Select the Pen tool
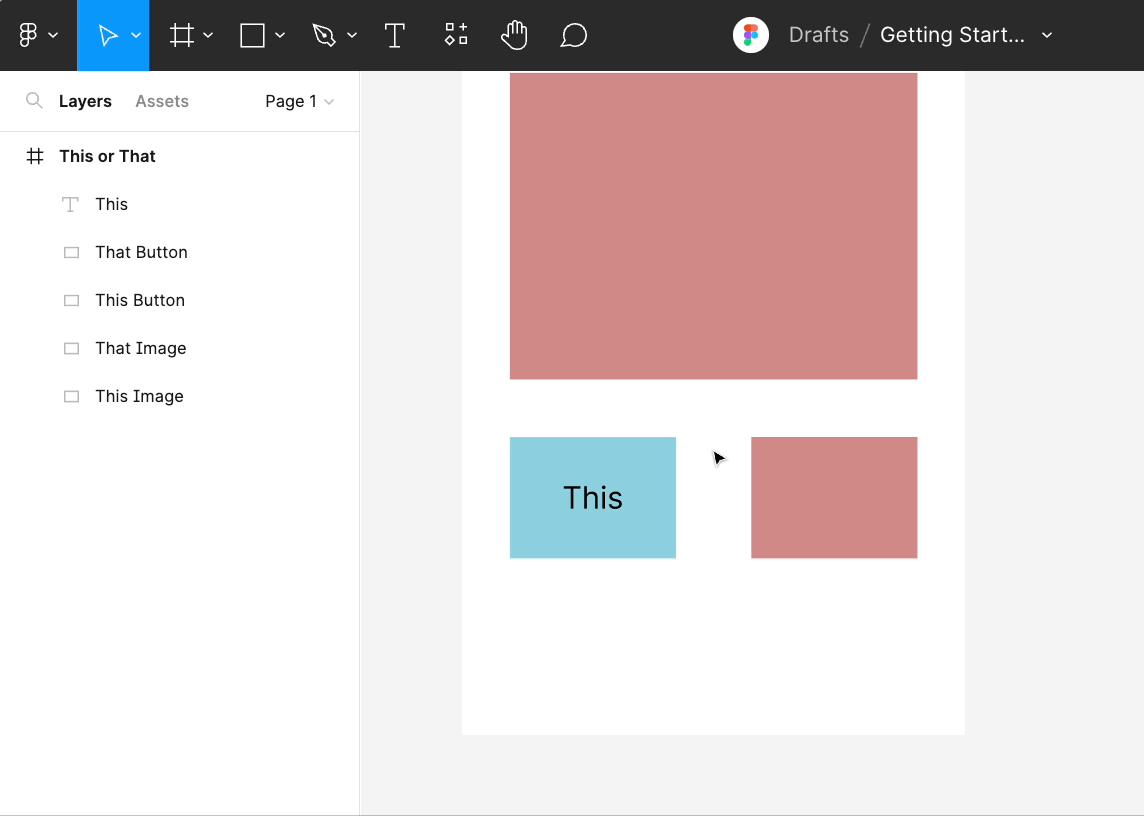Viewport: 1144px width, 816px height. pos(324,36)
